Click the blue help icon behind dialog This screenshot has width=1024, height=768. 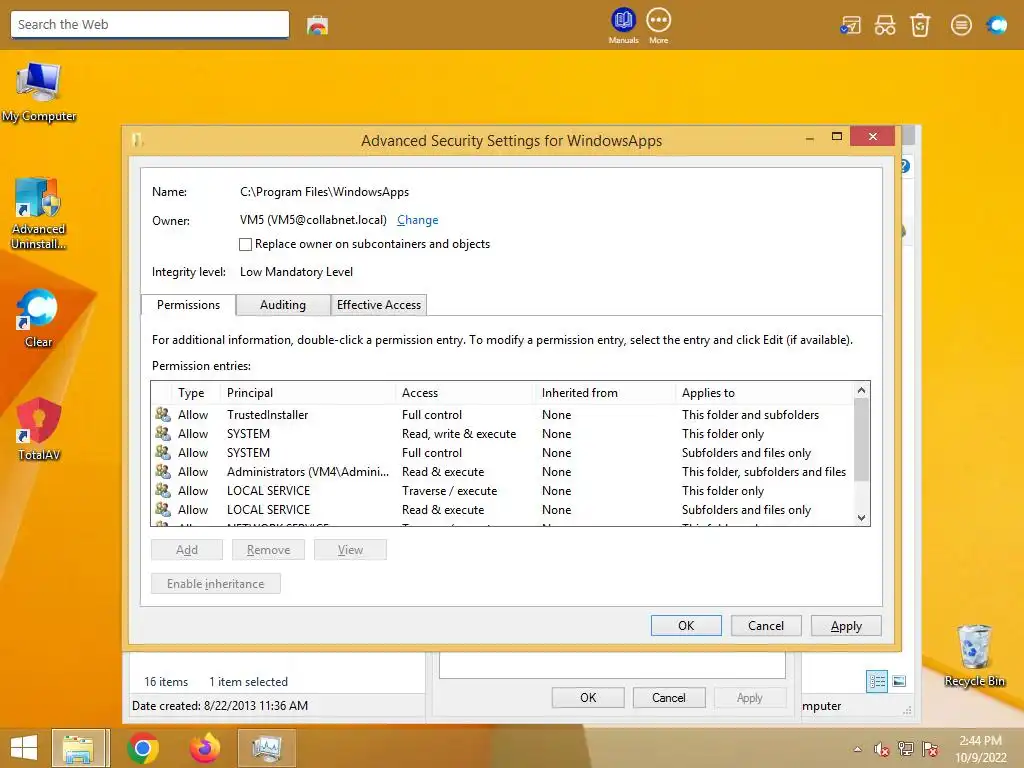click(x=906, y=166)
